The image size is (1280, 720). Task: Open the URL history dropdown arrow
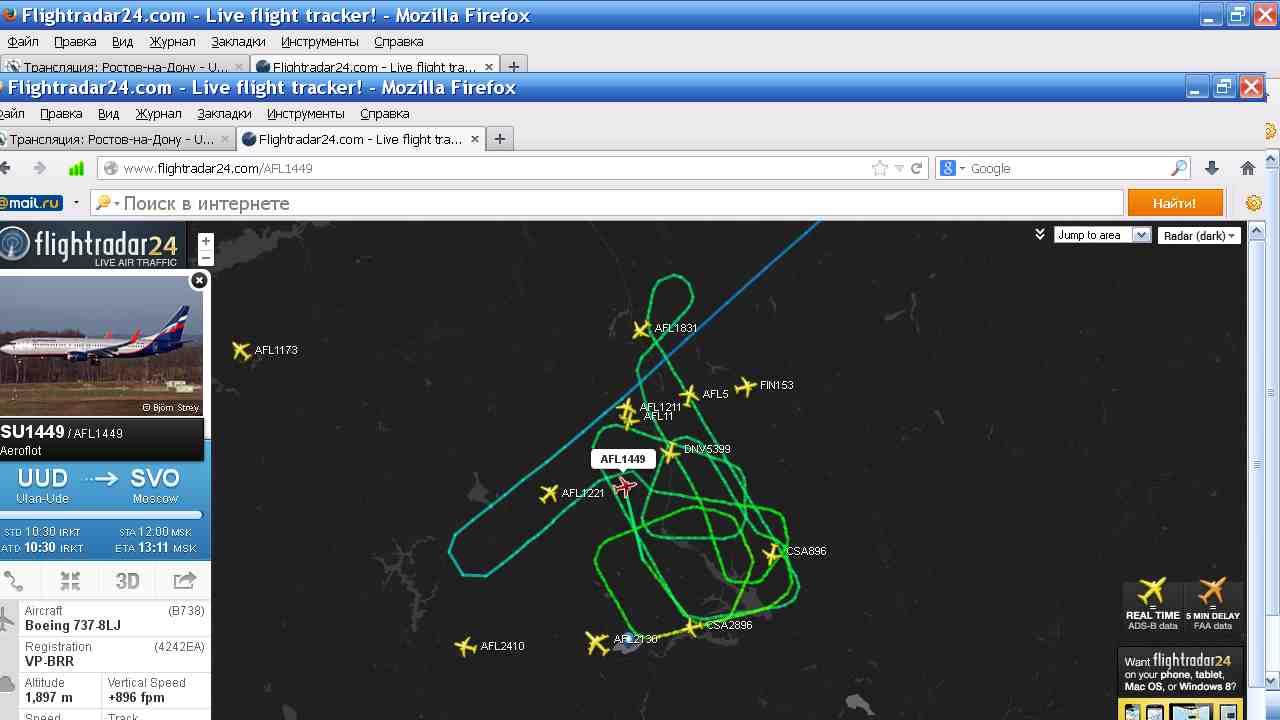899,169
